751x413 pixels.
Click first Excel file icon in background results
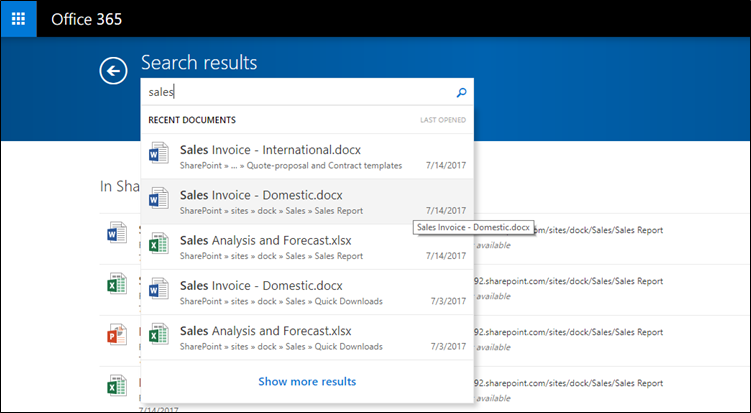(x=117, y=284)
